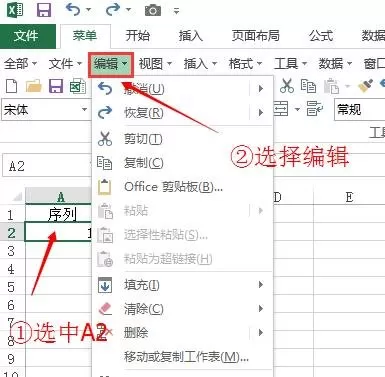This screenshot has height=377, width=385.
Task: Click the select-all corner triangle
Action: (17, 197)
